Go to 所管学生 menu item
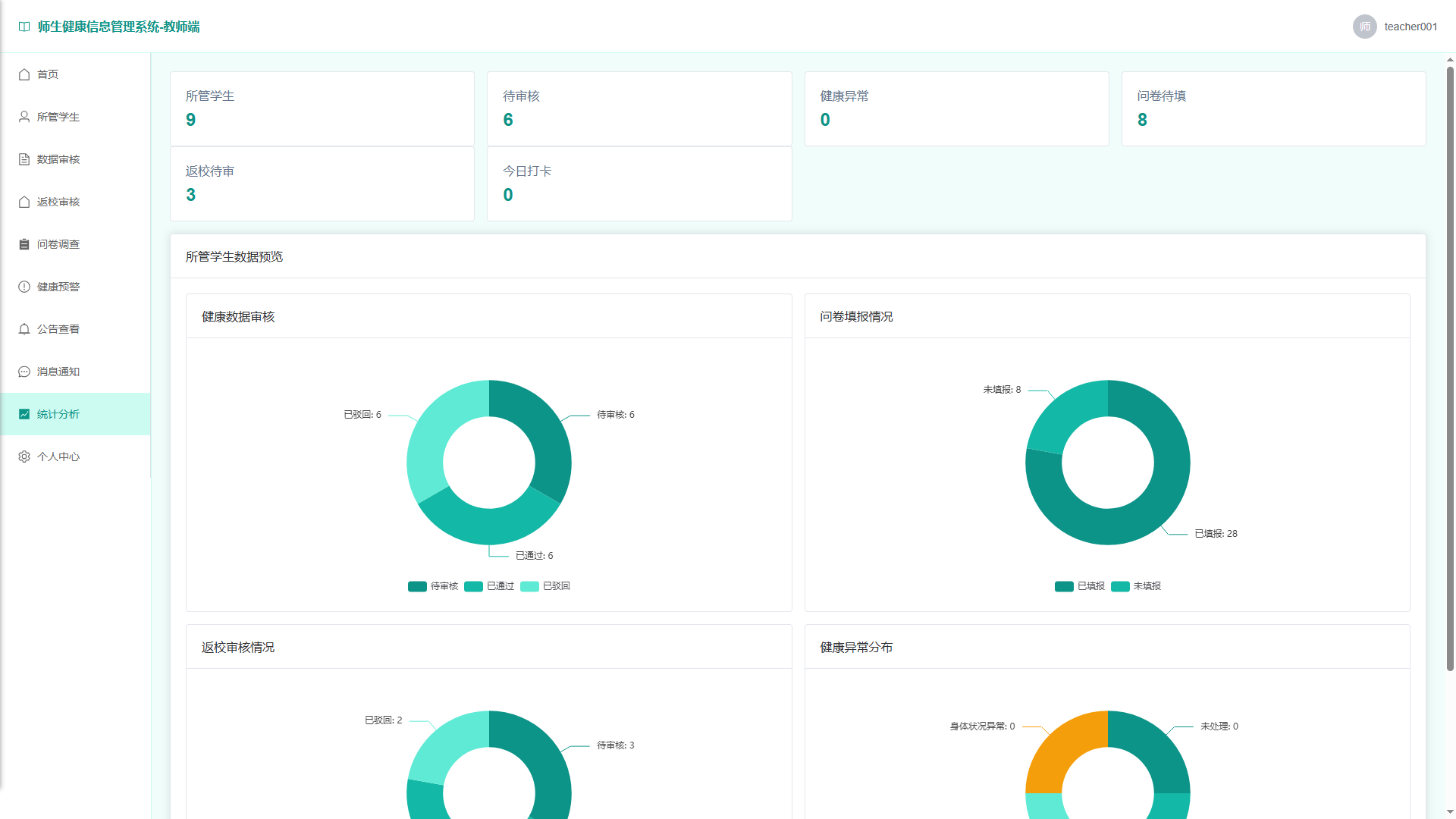 click(75, 117)
